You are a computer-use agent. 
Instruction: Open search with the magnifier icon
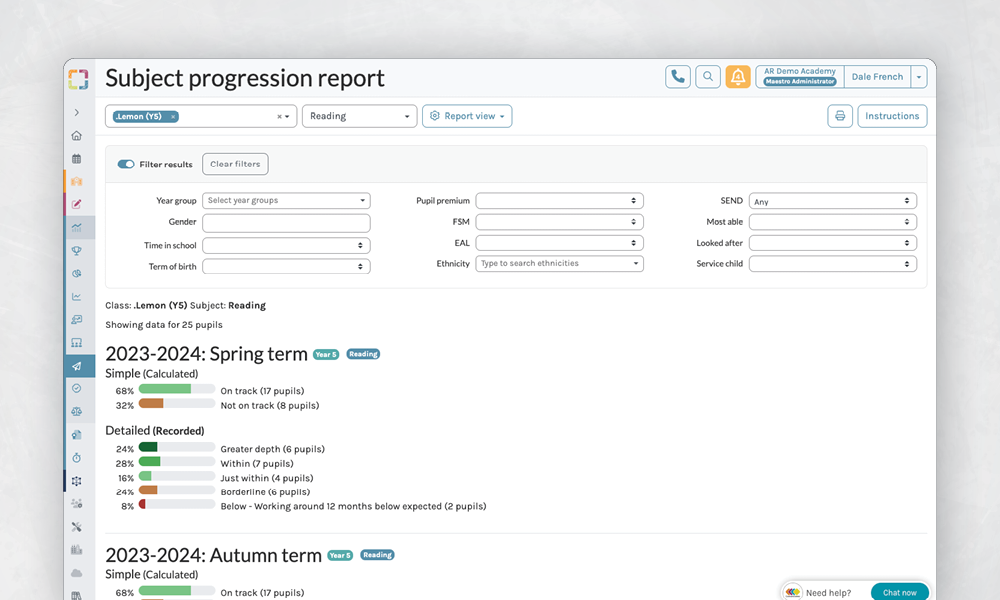coord(708,77)
